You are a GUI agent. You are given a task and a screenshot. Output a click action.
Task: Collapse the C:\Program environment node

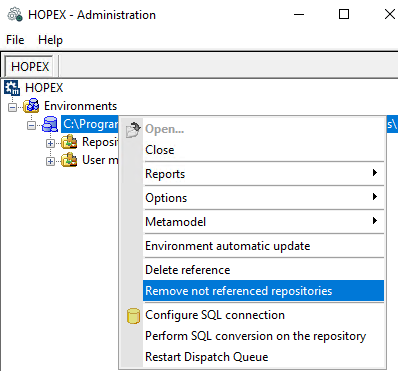[31, 125]
